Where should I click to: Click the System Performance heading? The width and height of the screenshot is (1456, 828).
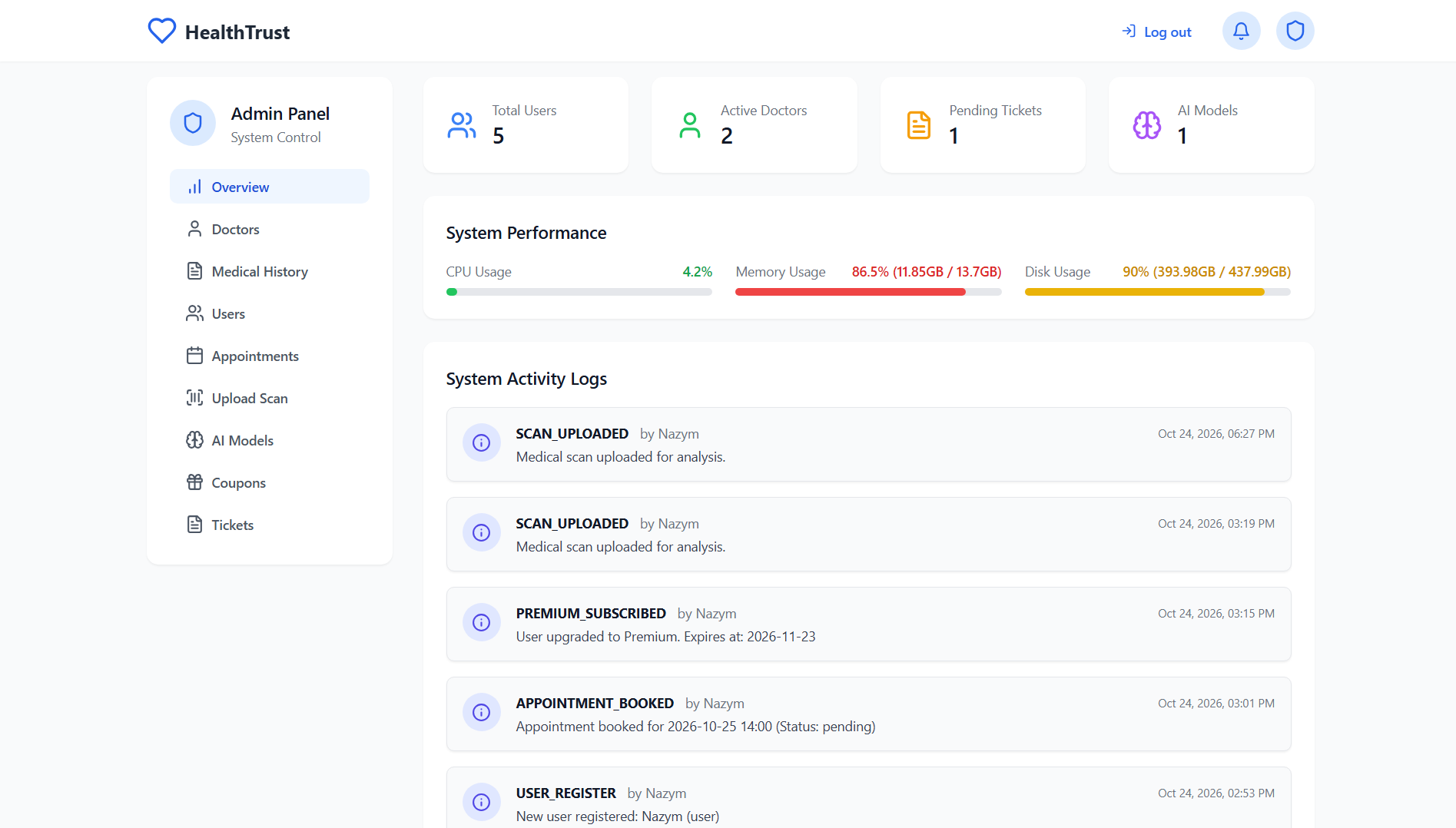click(x=526, y=233)
